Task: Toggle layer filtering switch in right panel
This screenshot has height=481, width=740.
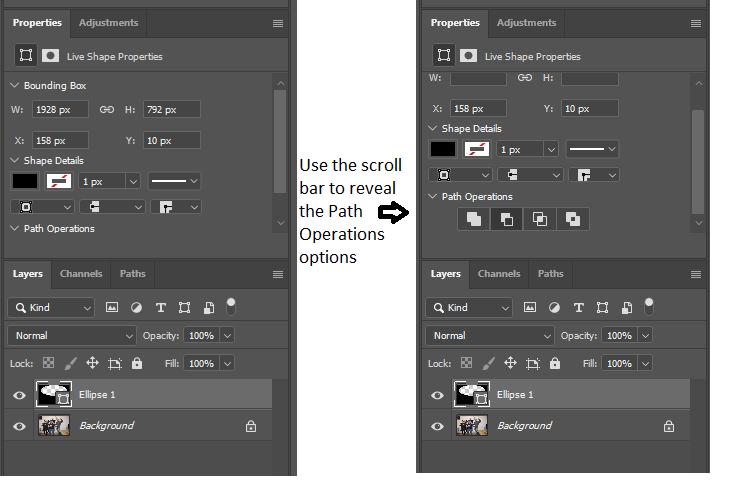Action: coord(649,306)
